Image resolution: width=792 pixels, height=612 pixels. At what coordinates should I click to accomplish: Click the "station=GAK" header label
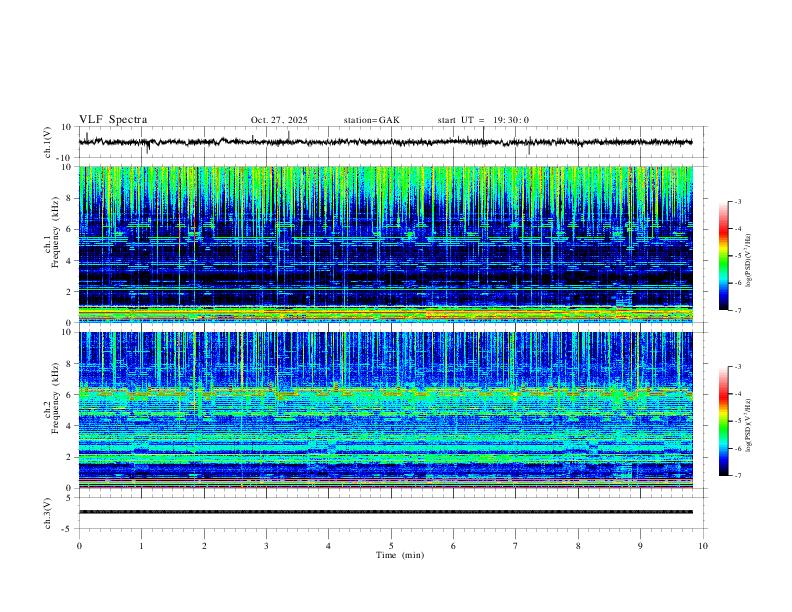pyautogui.click(x=371, y=120)
